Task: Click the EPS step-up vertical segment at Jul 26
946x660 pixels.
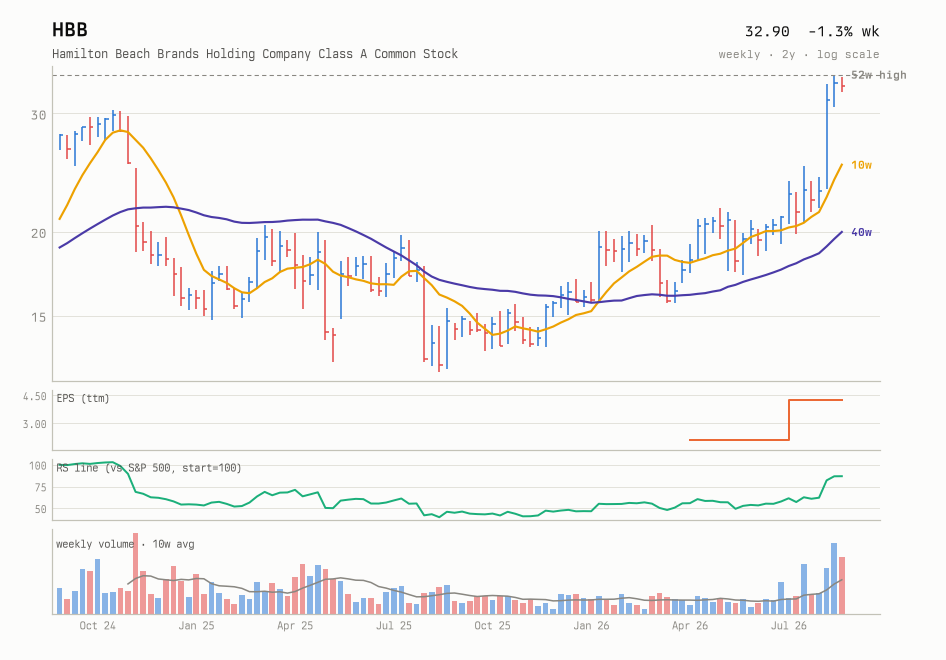Action: 789,420
